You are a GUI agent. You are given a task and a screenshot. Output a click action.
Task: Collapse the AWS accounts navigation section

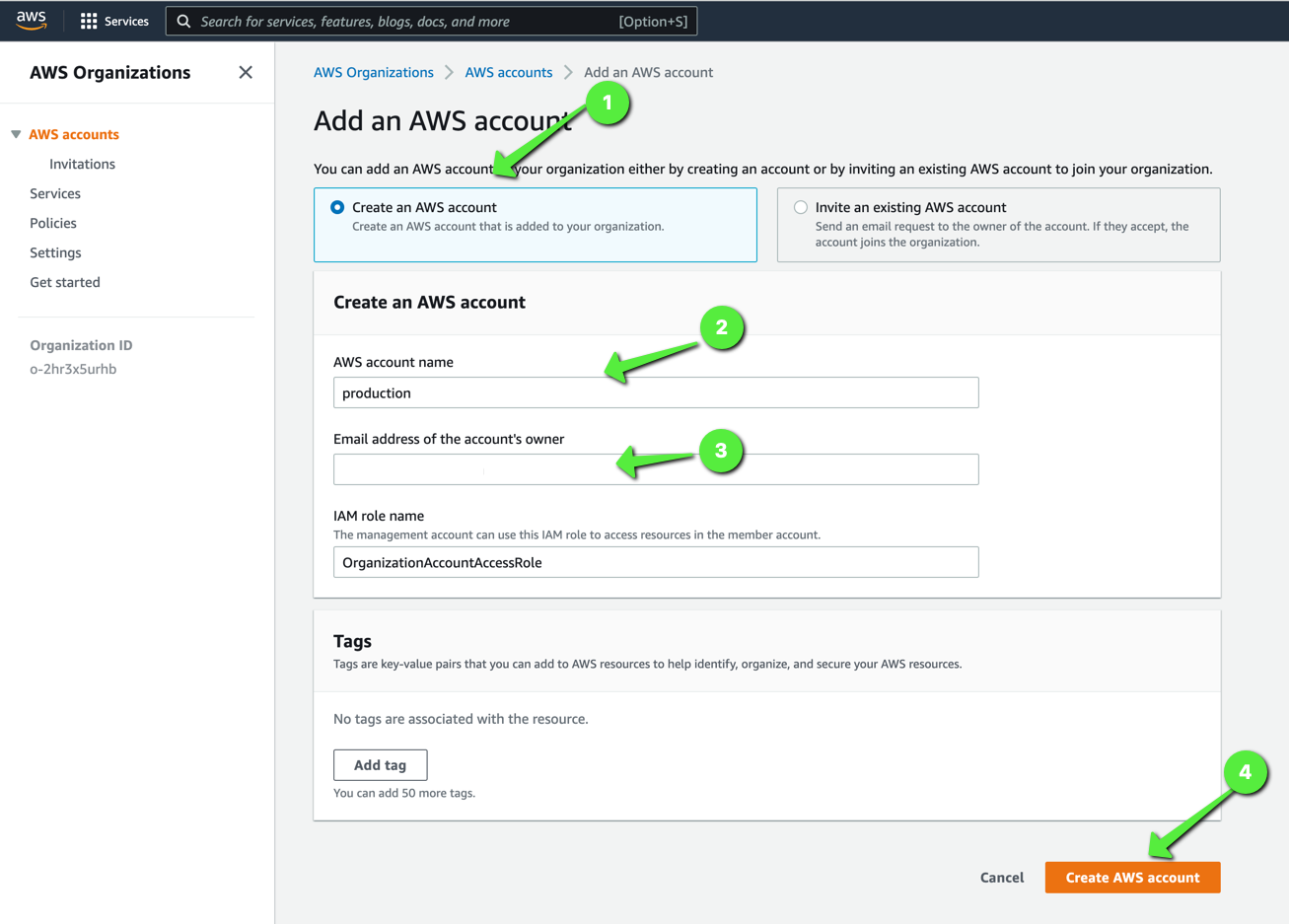16,134
